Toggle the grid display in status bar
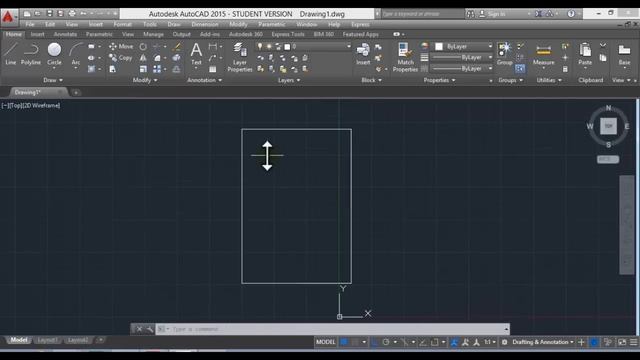 pyautogui.click(x=344, y=342)
